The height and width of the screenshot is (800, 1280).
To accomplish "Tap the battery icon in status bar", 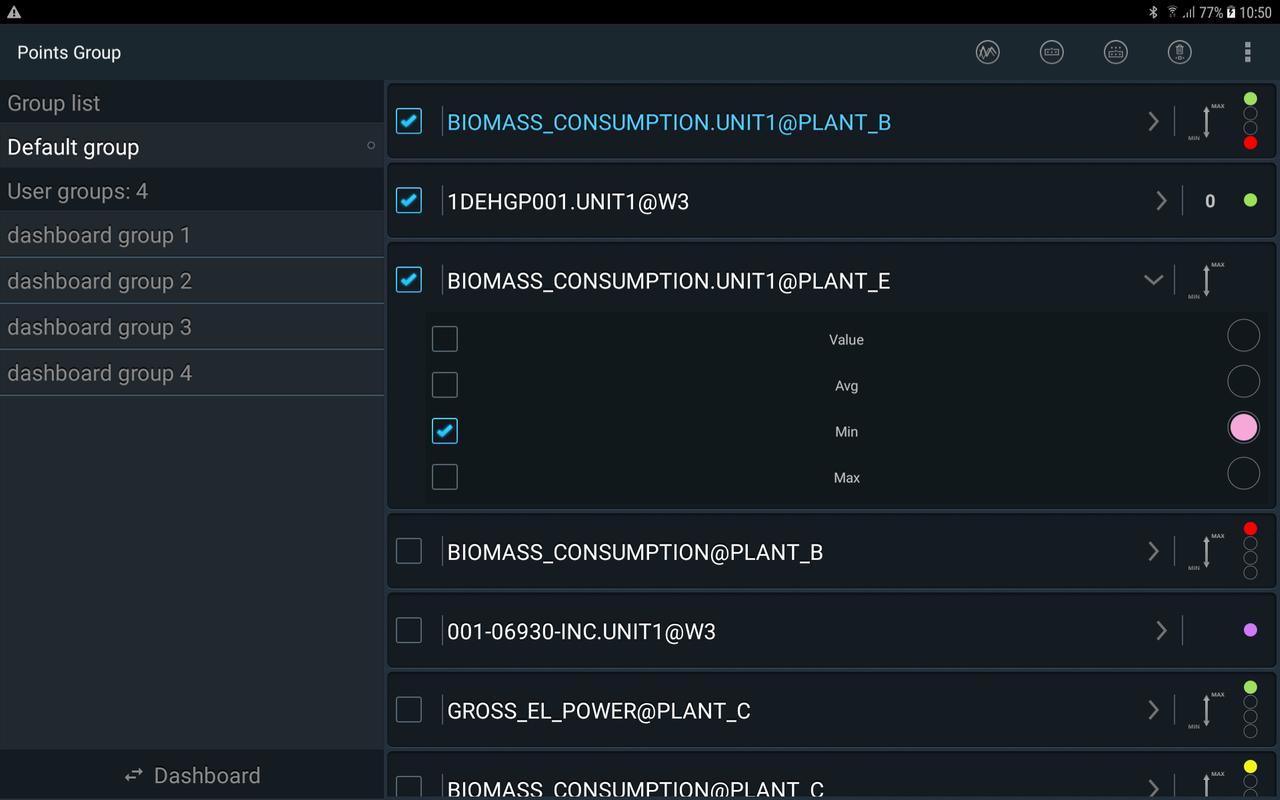I will coord(1231,12).
